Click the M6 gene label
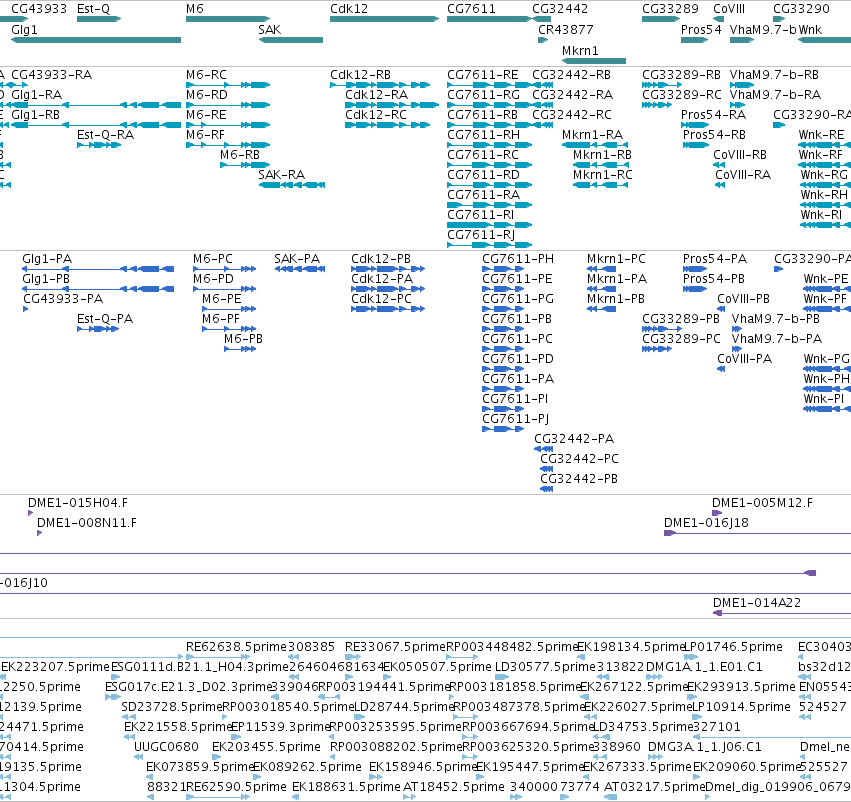The height and width of the screenshot is (802, 851). point(195,9)
